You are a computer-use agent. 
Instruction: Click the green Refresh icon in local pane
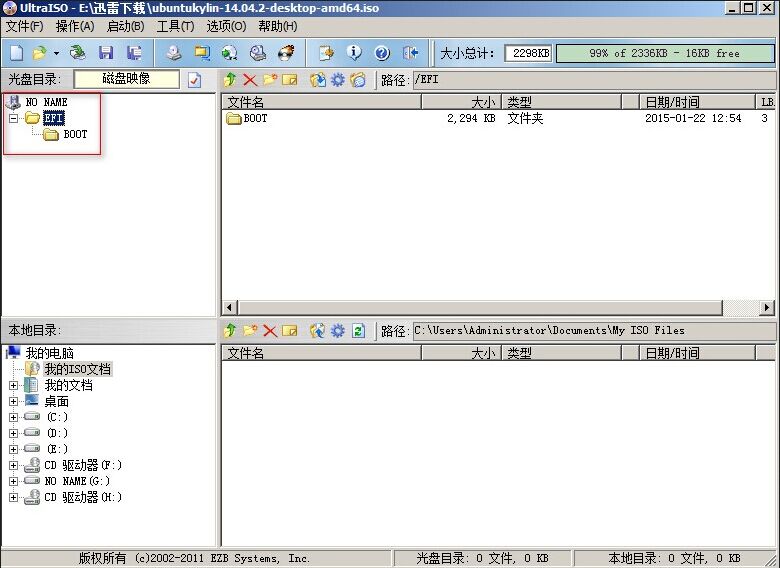pyautogui.click(x=358, y=331)
